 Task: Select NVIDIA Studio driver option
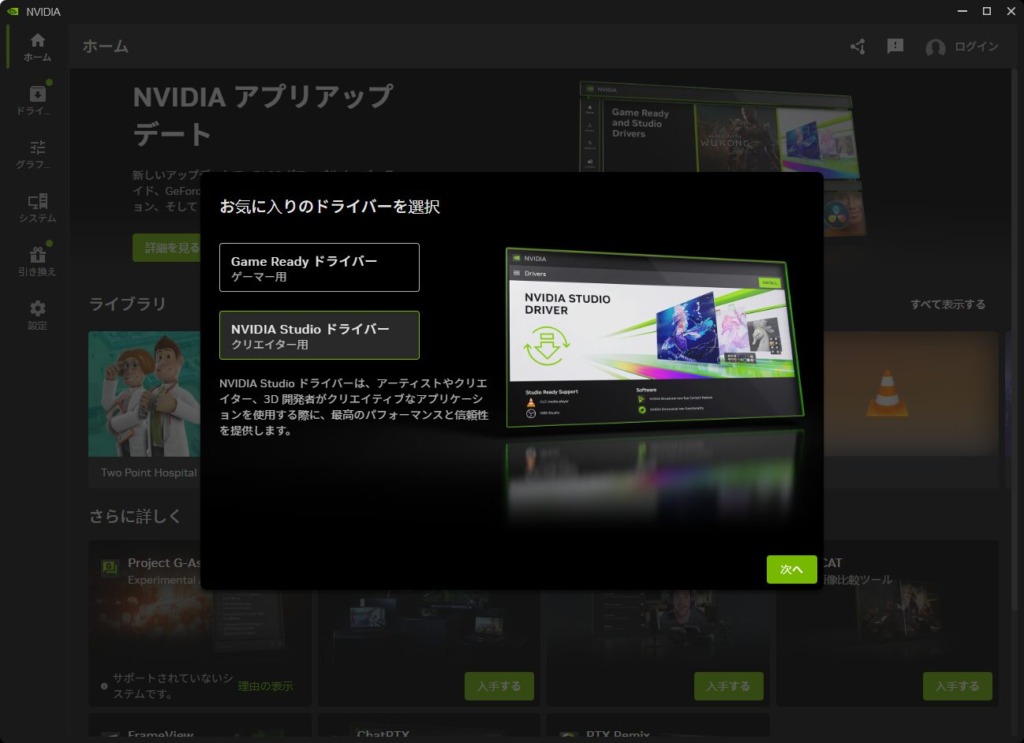click(x=319, y=335)
